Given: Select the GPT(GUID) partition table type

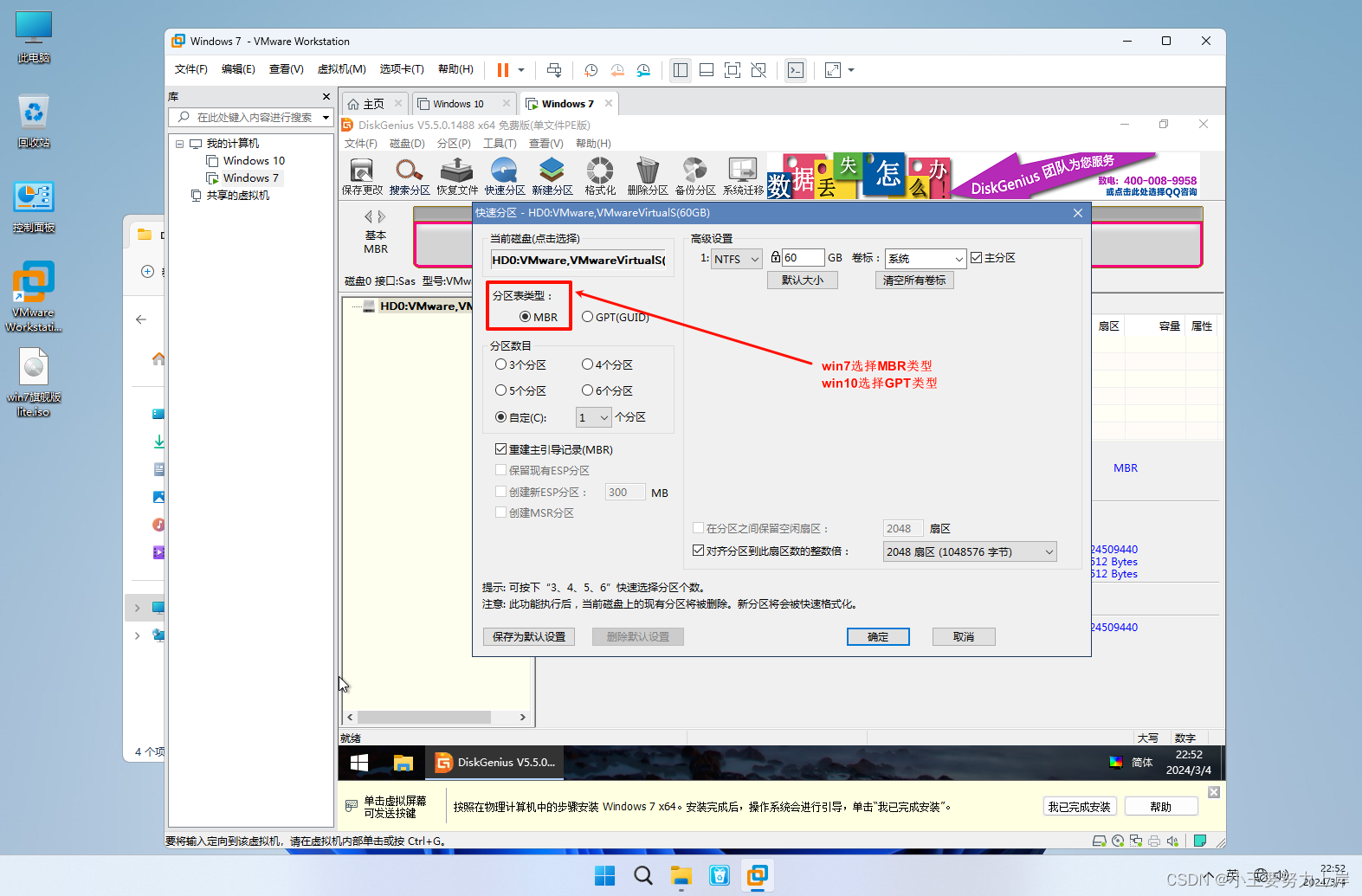Looking at the screenshot, I should 616,317.
